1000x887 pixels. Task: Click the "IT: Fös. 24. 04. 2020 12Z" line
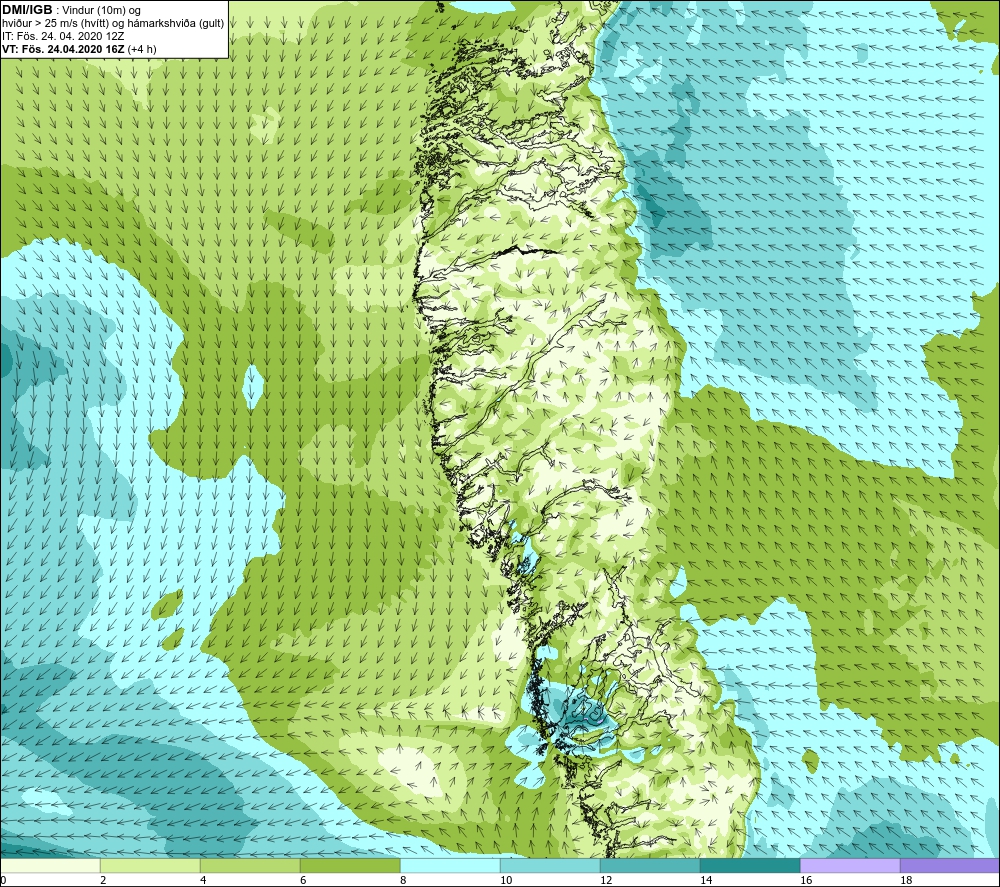(x=63, y=36)
